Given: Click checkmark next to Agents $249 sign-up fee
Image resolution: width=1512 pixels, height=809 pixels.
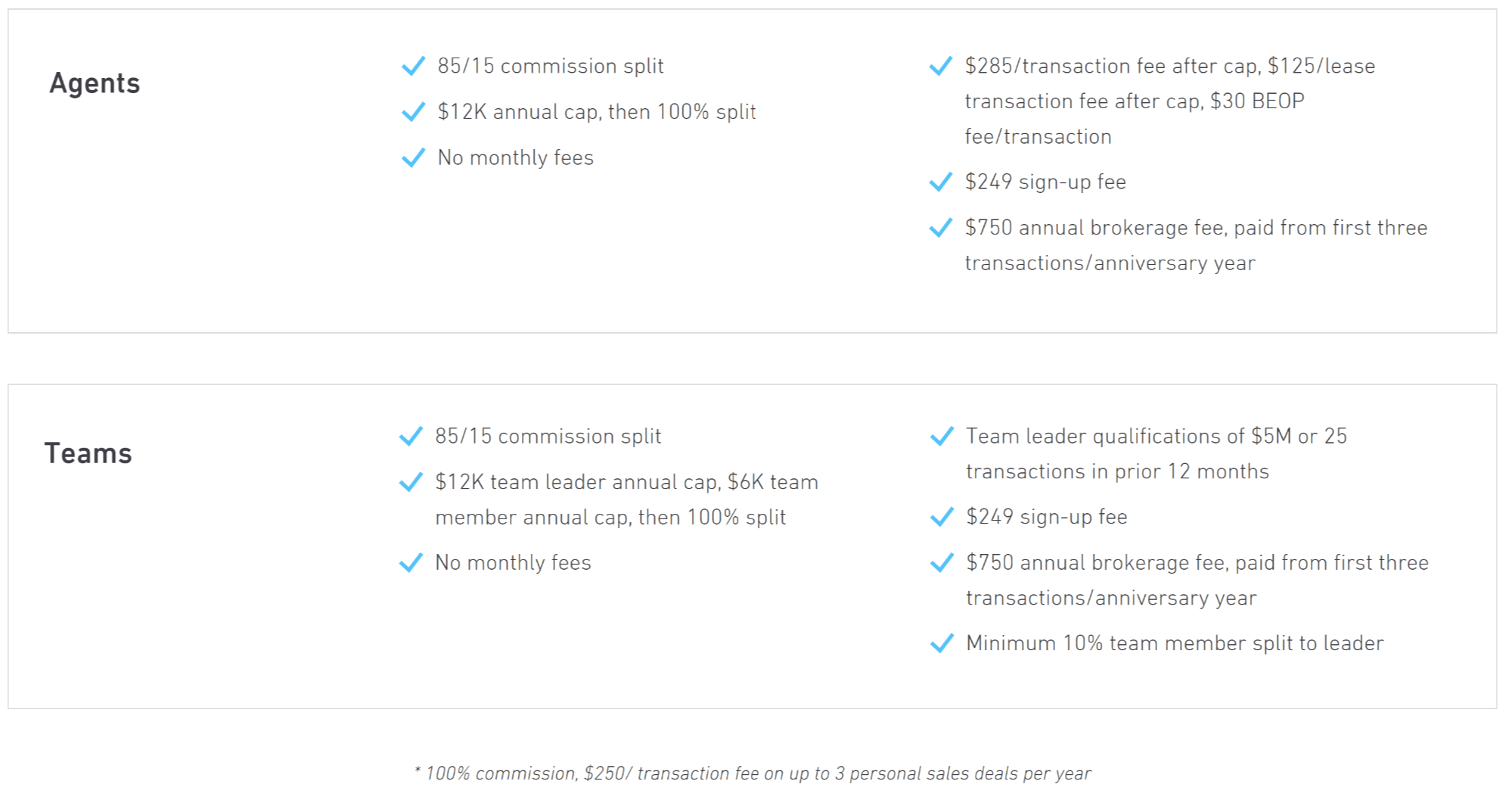Looking at the screenshot, I should pyautogui.click(x=940, y=182).
